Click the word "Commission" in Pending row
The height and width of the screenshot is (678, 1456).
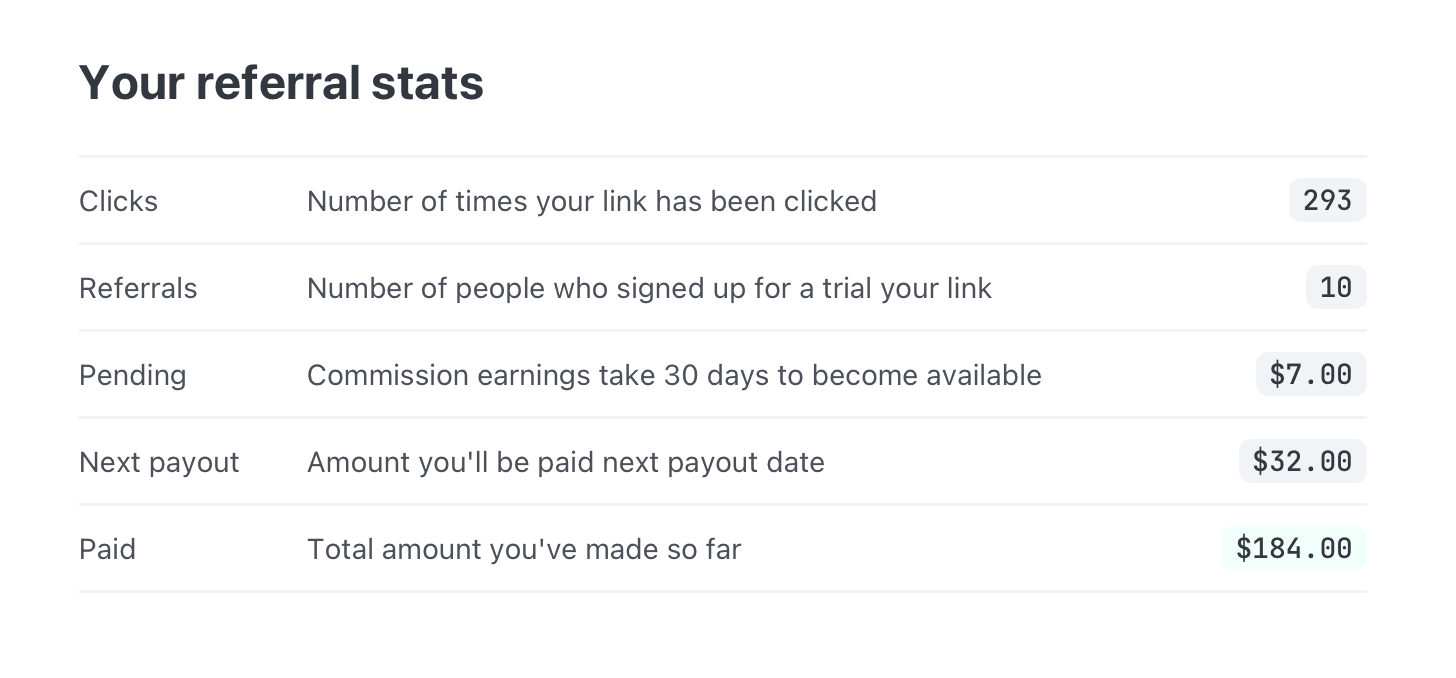click(387, 375)
